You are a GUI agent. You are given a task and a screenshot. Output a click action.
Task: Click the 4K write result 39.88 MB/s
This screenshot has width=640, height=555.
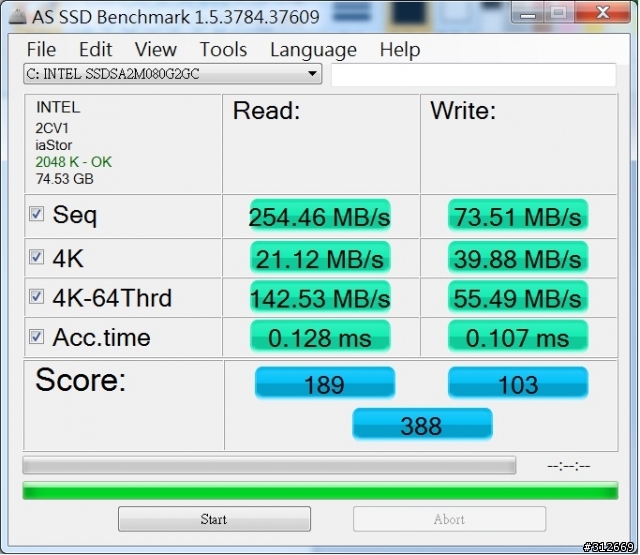tap(518, 258)
